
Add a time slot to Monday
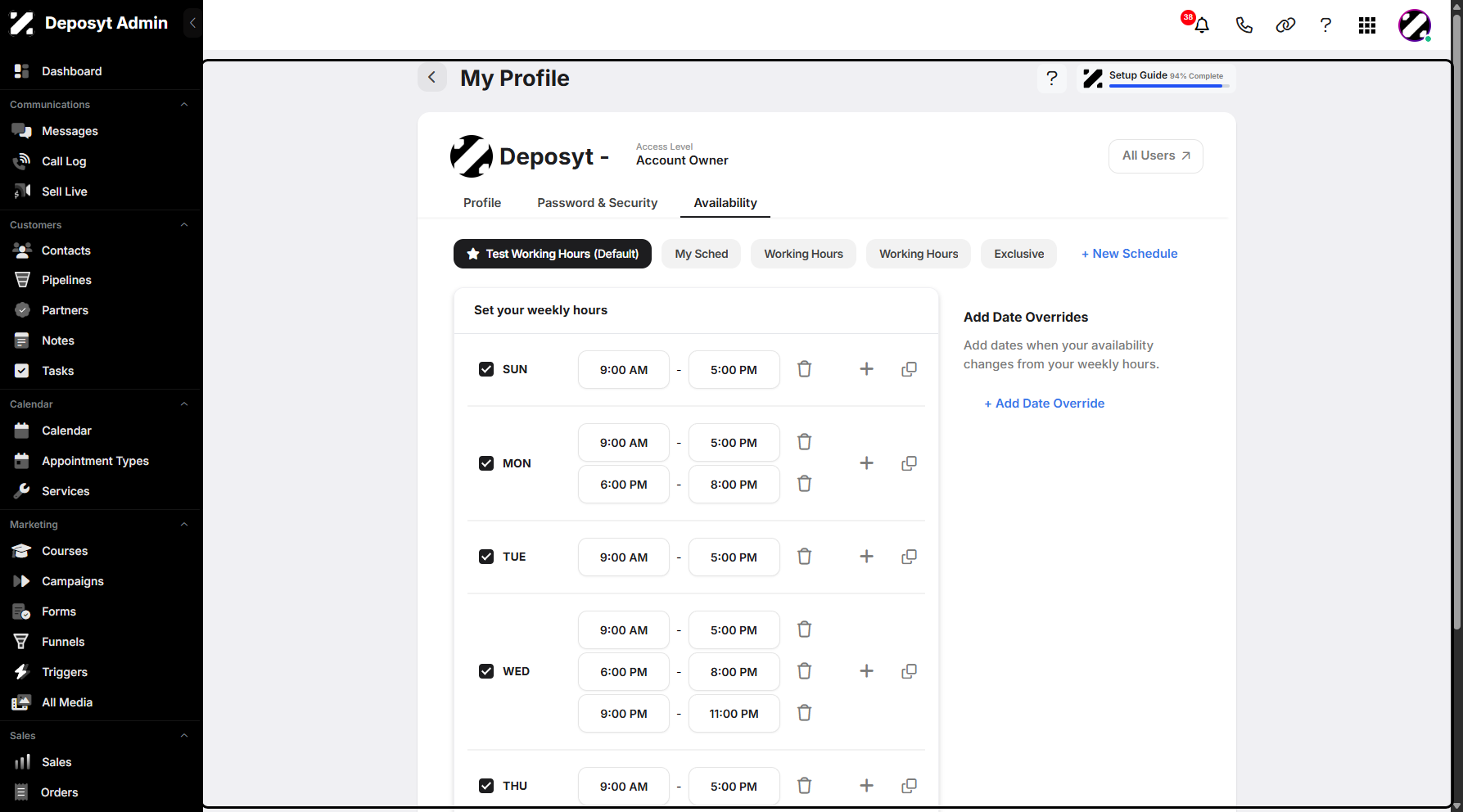[x=866, y=463]
